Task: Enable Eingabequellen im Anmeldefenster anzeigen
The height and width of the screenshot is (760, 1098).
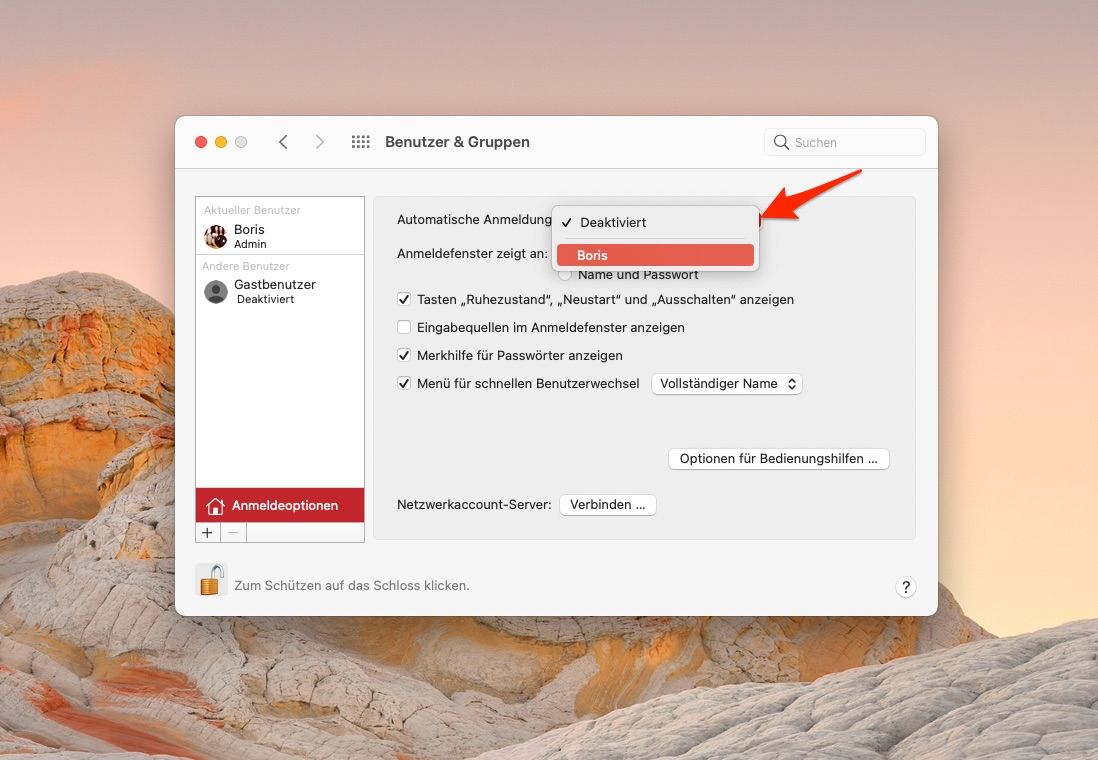Action: pyautogui.click(x=404, y=327)
